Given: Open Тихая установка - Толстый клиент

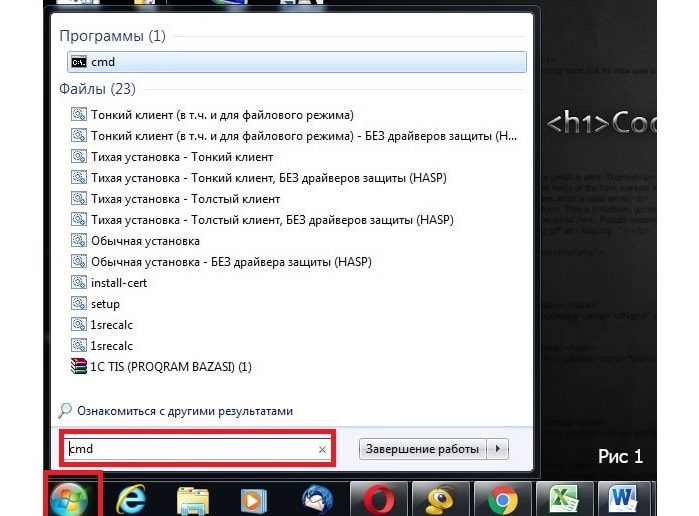Looking at the screenshot, I should (185, 199).
